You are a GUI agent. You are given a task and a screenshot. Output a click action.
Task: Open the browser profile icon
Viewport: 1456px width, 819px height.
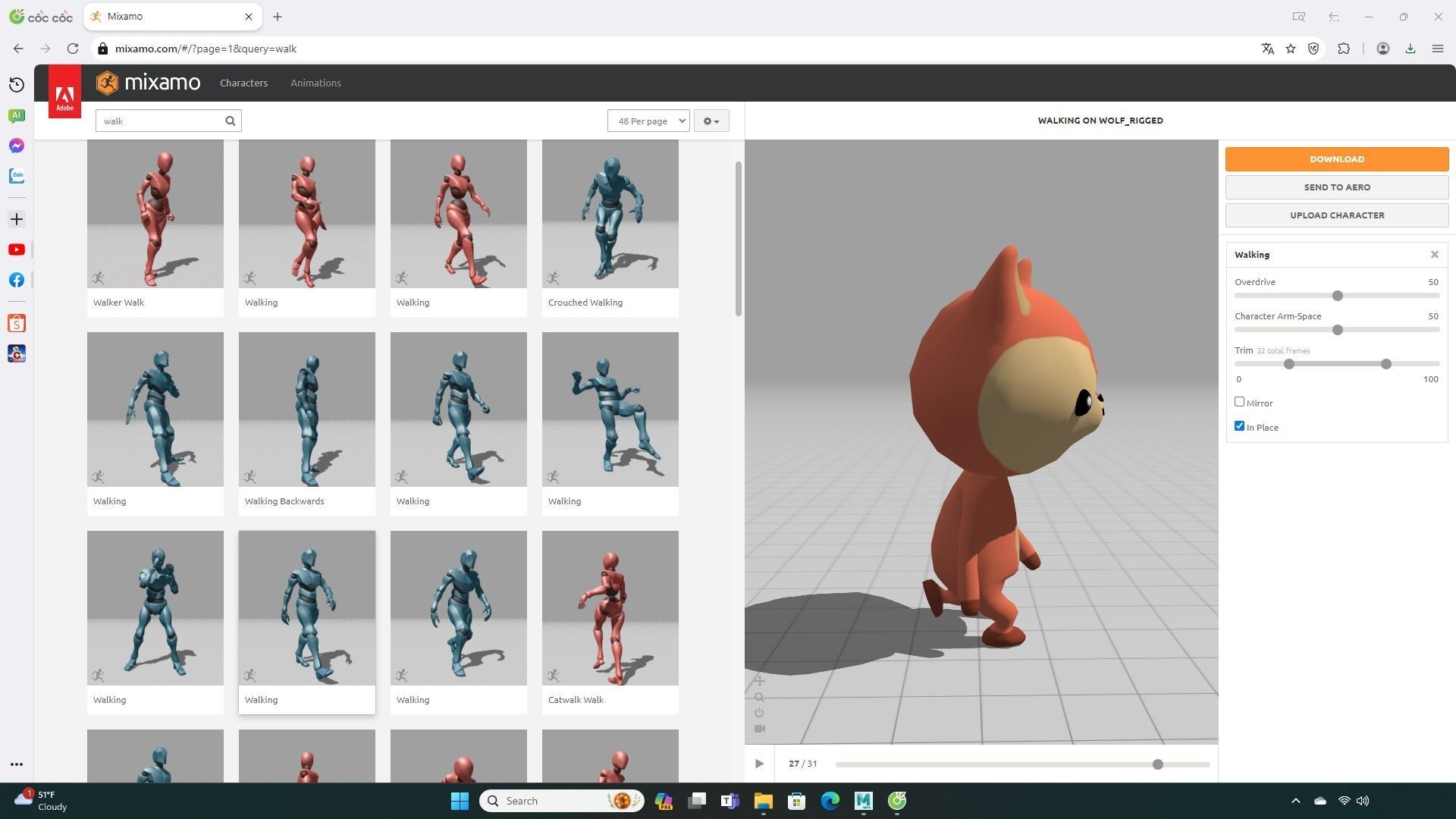click(1383, 49)
